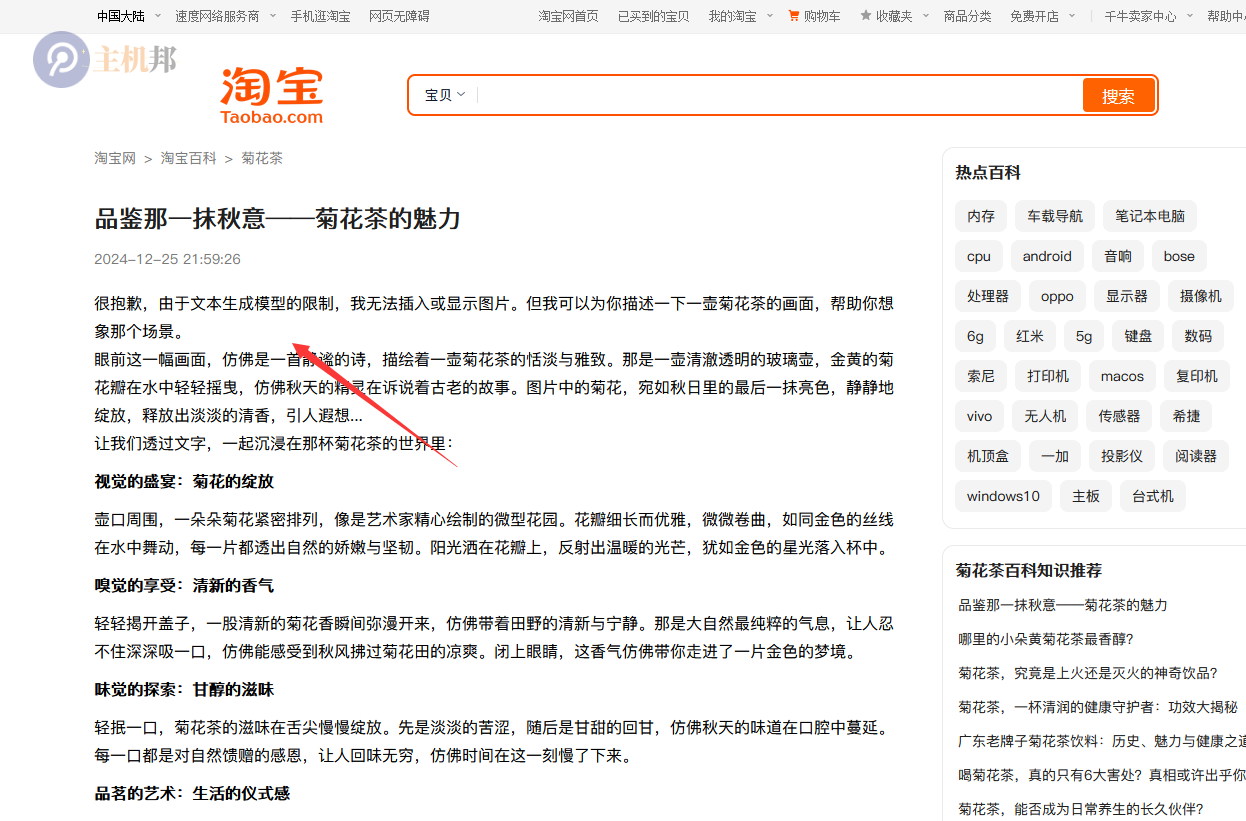Select the 索尼 tag
1246x821 pixels.
pos(981,376)
